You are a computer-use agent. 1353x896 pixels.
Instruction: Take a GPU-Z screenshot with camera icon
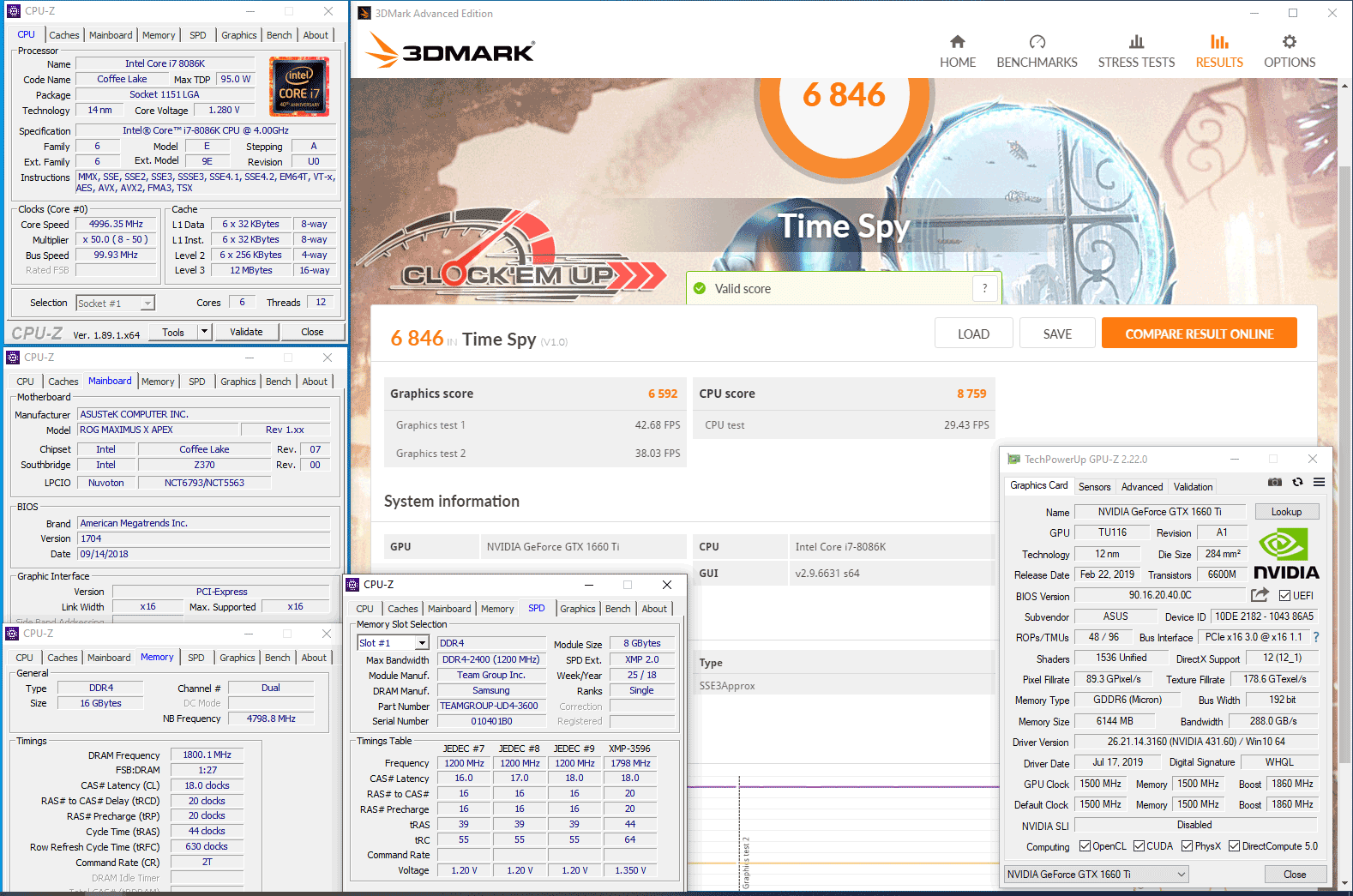(x=1275, y=482)
